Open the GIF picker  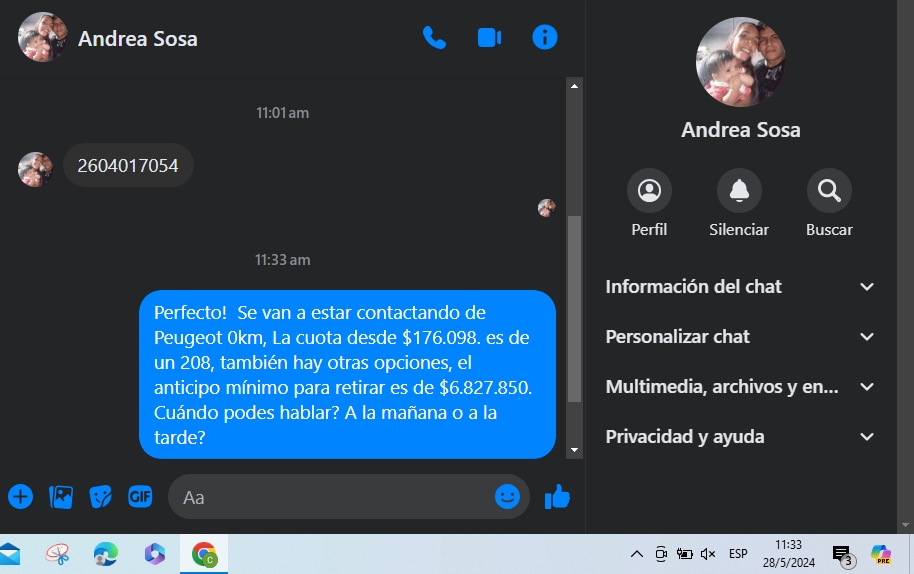pos(140,496)
